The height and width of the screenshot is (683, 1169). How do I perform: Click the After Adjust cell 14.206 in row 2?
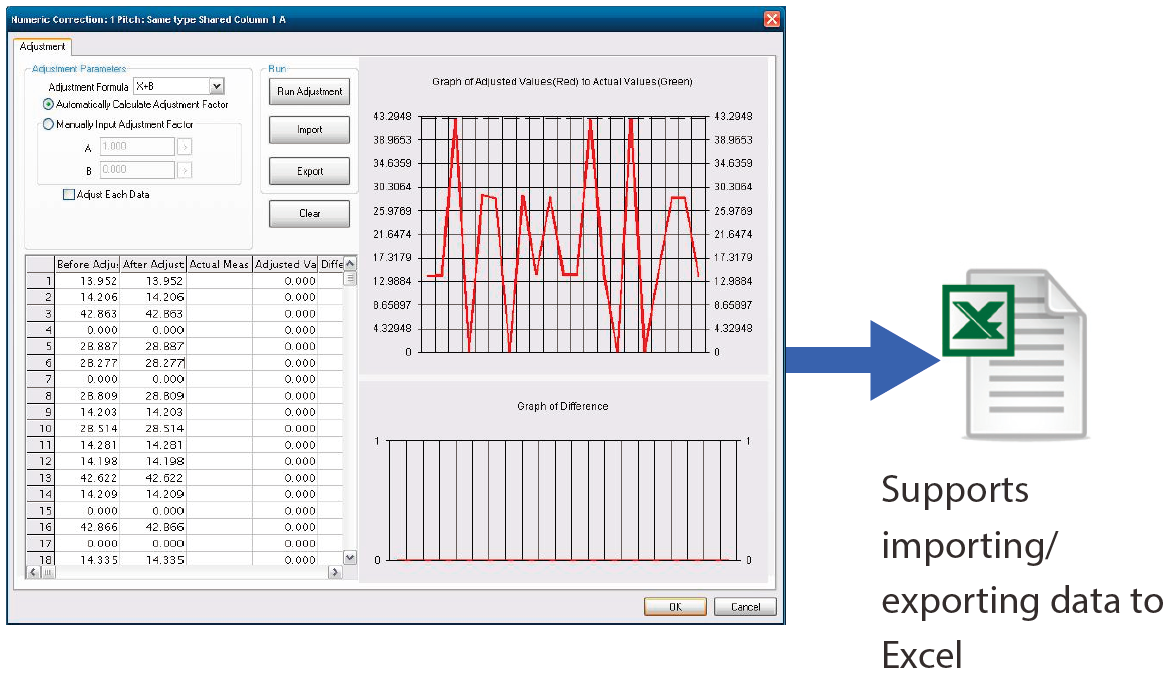click(x=153, y=298)
